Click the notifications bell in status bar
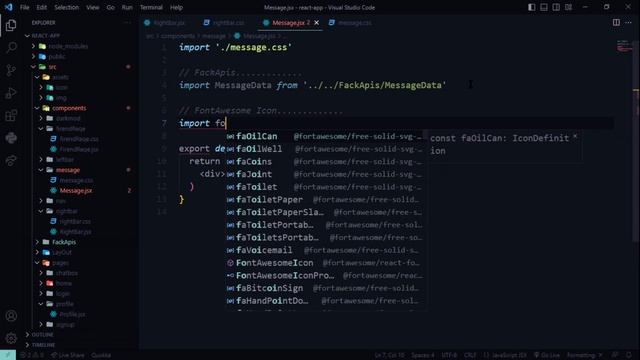 629,355
